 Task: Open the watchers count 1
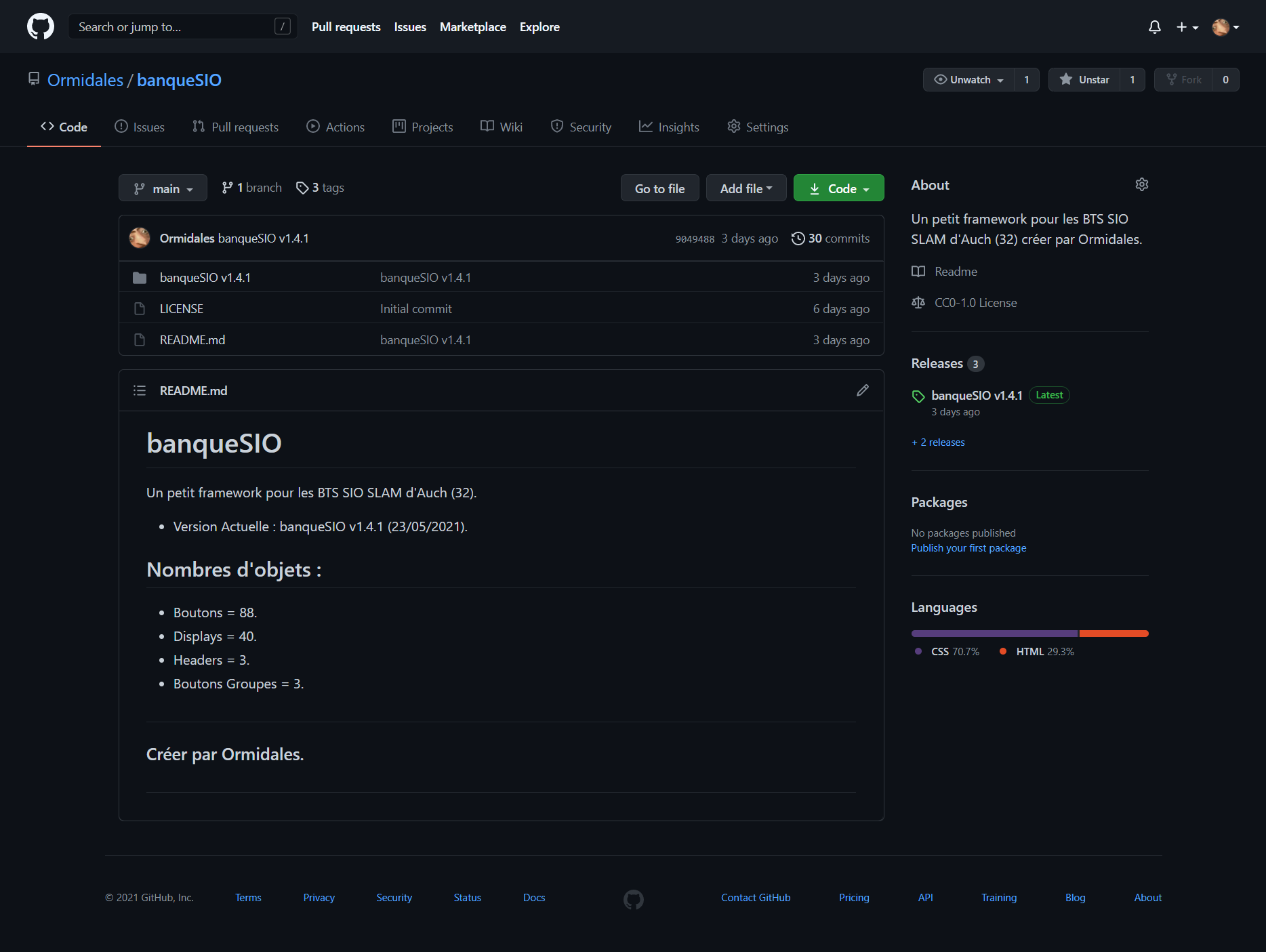click(x=1027, y=80)
